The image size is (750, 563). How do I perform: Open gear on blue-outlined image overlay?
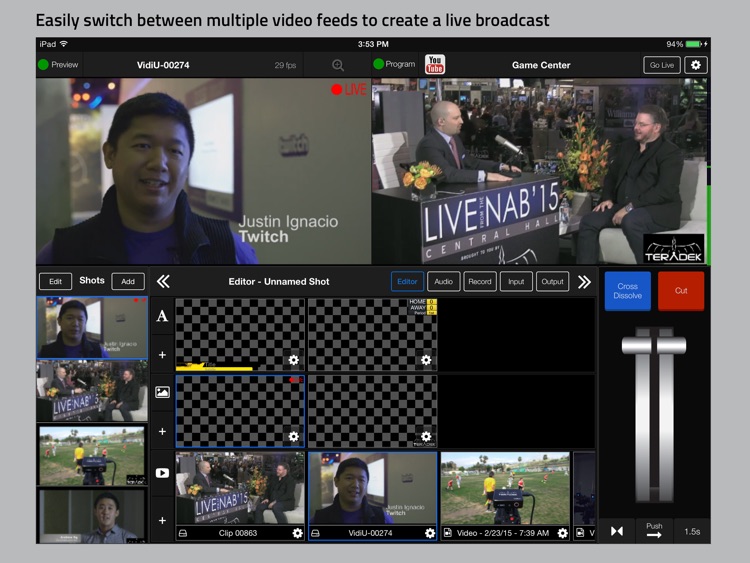[x=294, y=436]
